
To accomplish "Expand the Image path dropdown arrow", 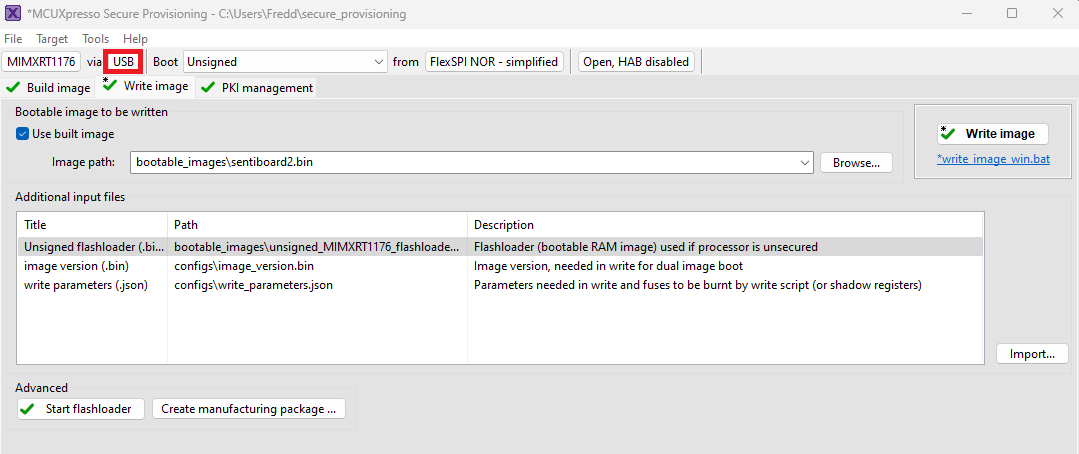I will [805, 163].
